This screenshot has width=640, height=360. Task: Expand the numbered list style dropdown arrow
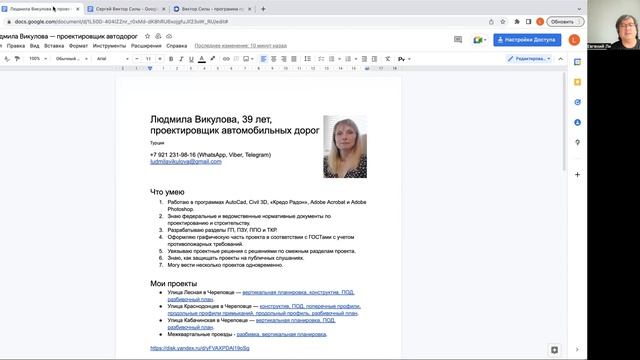coord(356,59)
